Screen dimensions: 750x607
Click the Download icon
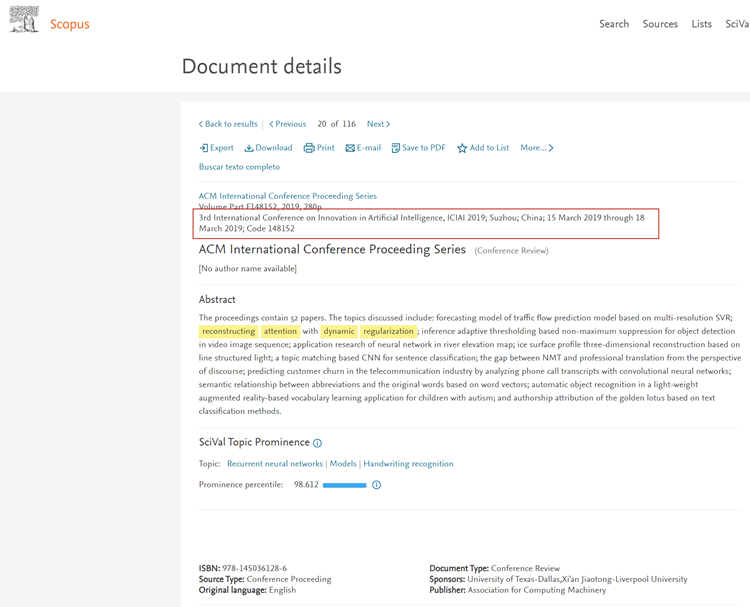(x=249, y=148)
